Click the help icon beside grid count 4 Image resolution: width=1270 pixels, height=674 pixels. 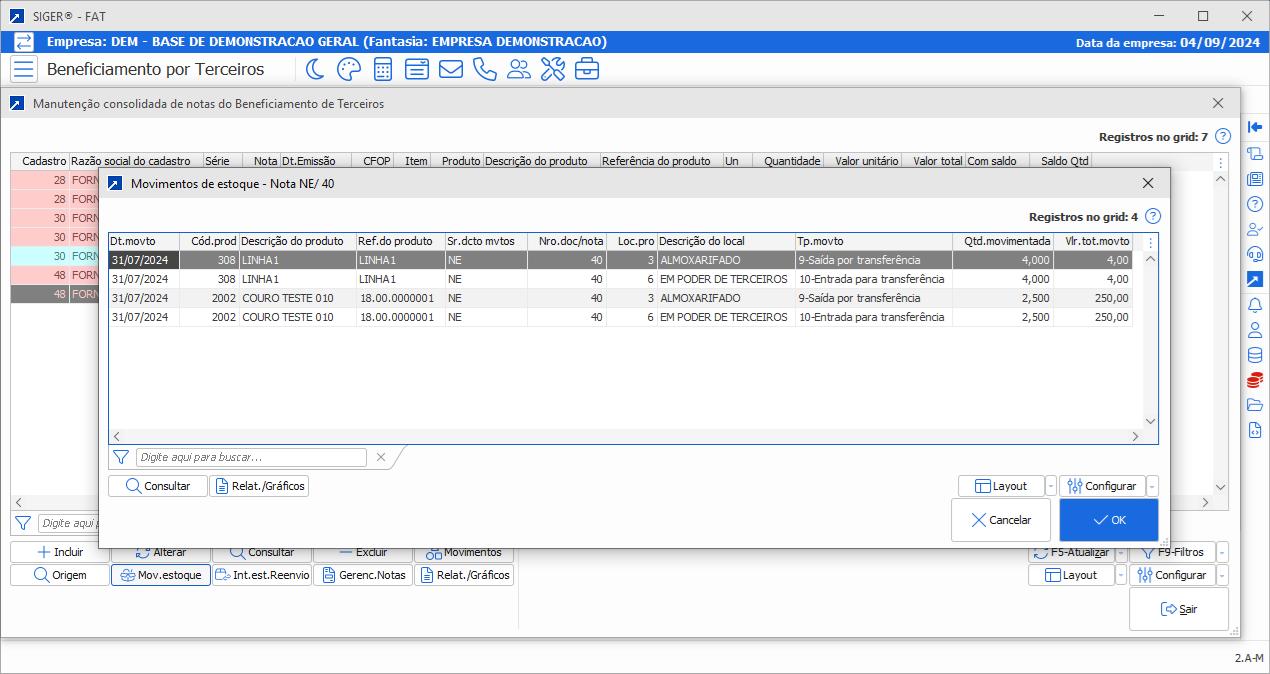click(1153, 216)
